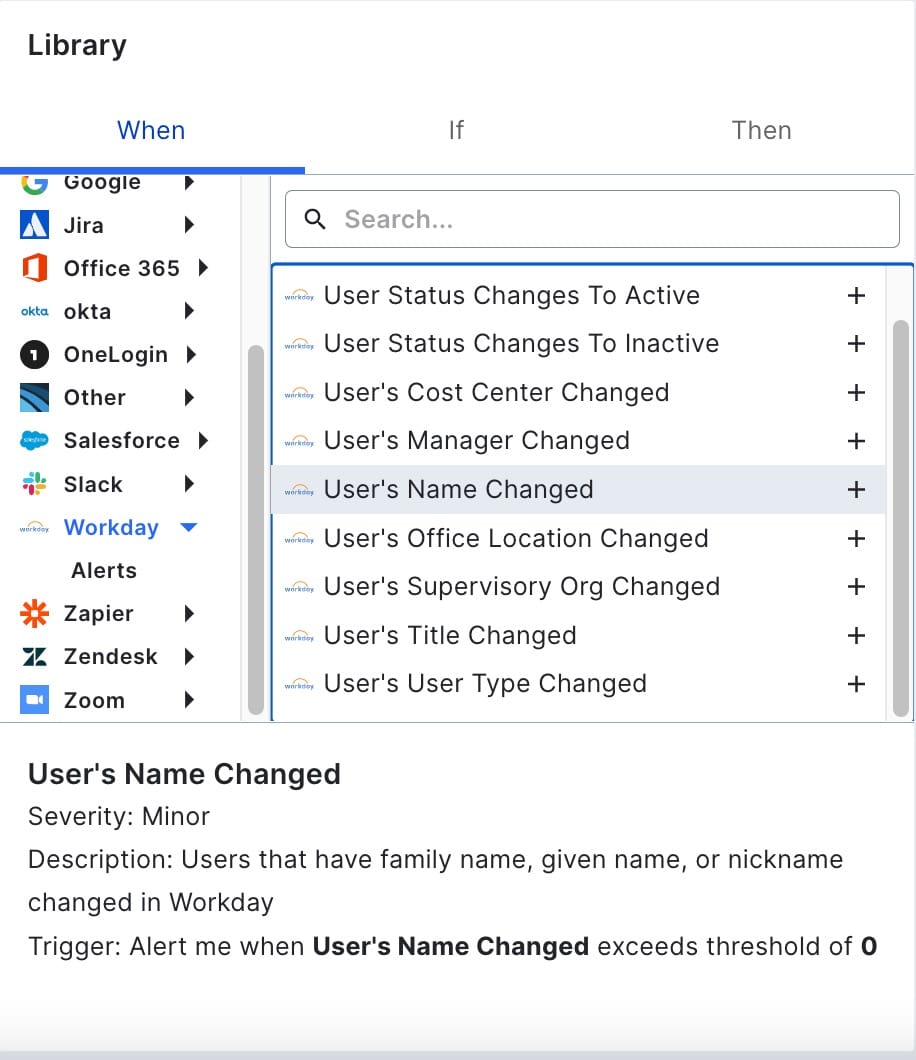Screen dimensions: 916x1060
Task: Add User's Supervisory Org Changed alert
Action: [857, 586]
